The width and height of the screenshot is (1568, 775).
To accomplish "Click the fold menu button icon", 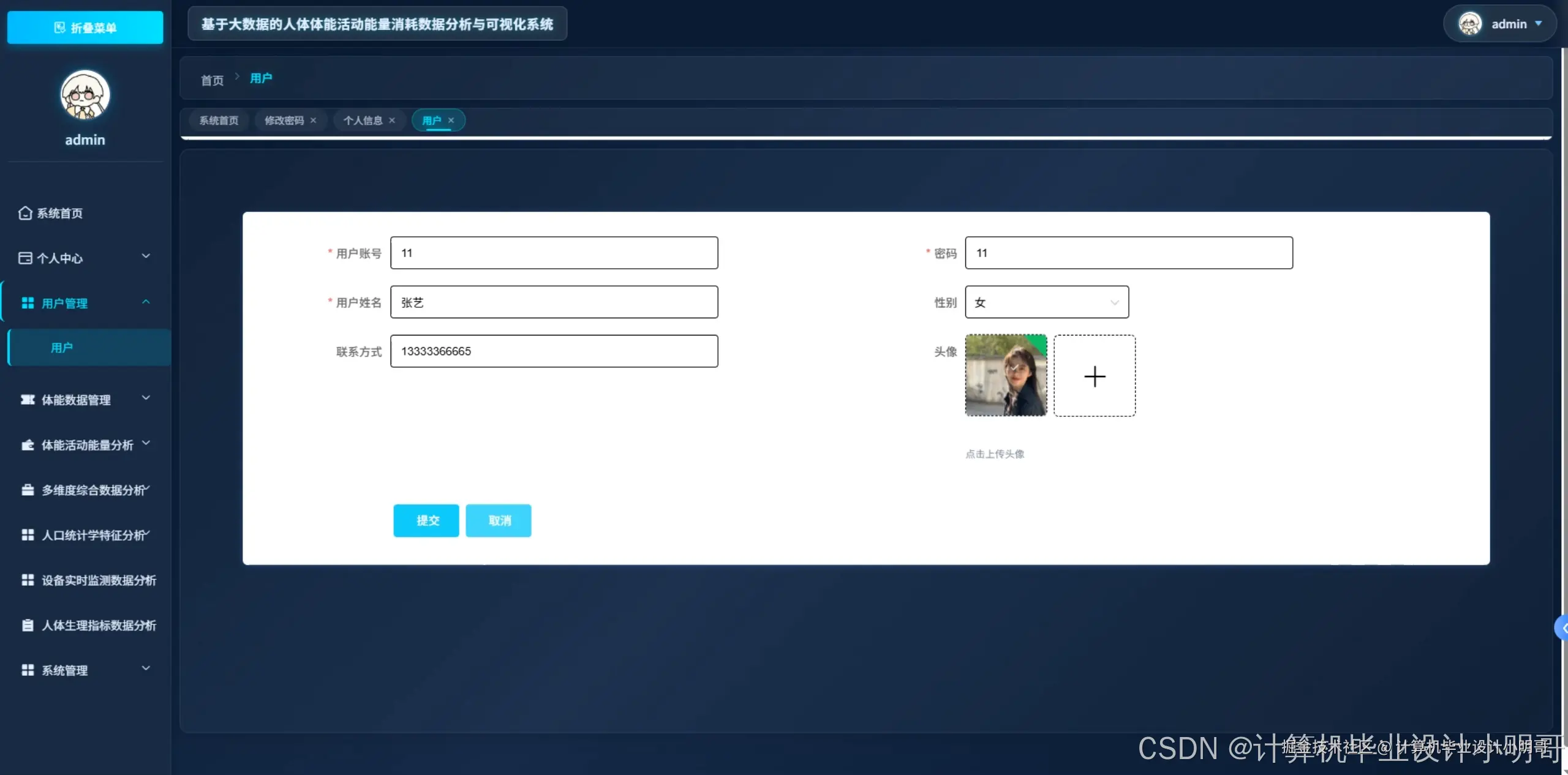I will click(x=59, y=28).
